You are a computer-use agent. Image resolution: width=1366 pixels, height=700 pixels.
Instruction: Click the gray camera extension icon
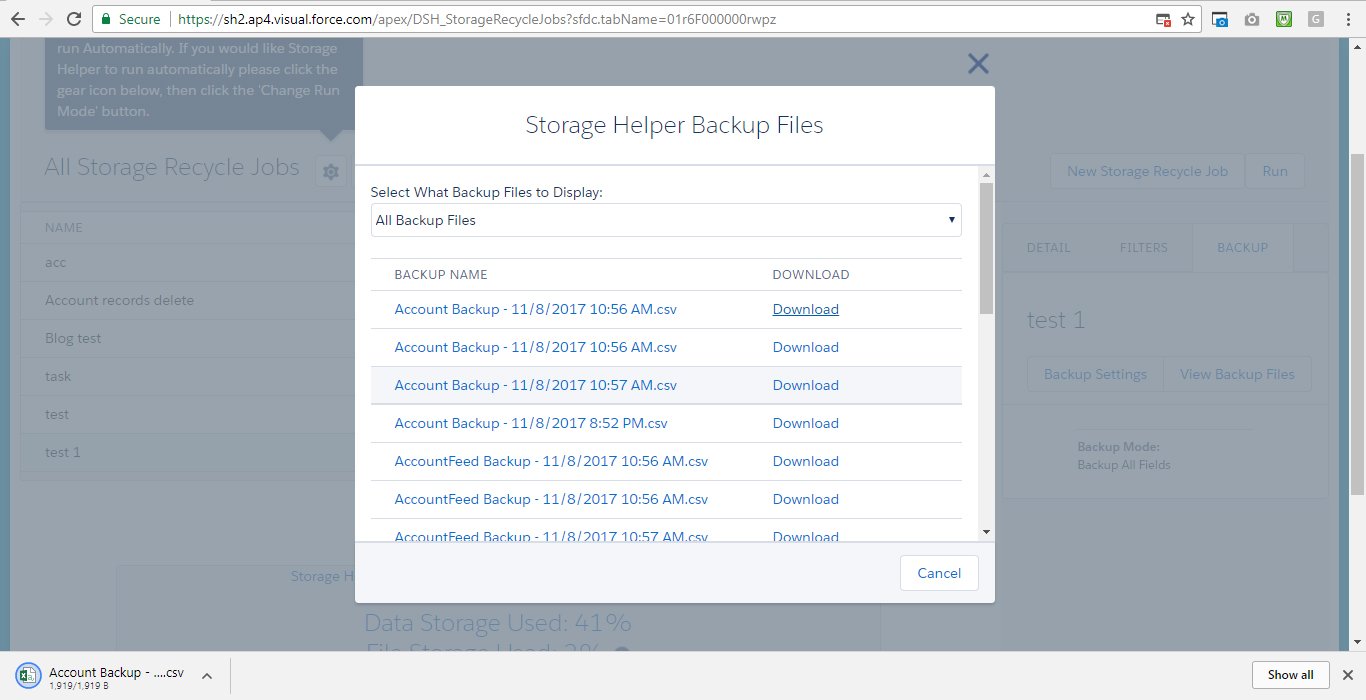1252,19
